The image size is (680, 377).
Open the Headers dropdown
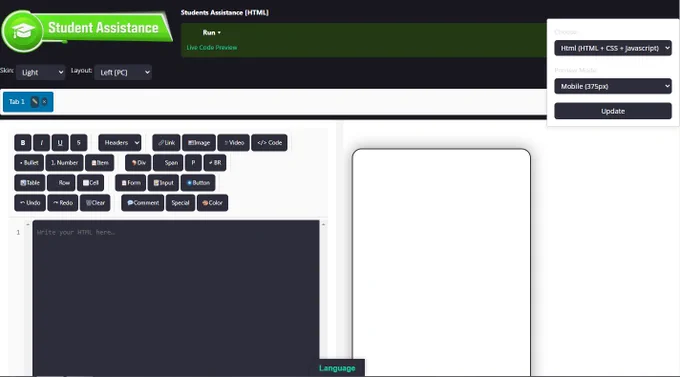(x=120, y=142)
